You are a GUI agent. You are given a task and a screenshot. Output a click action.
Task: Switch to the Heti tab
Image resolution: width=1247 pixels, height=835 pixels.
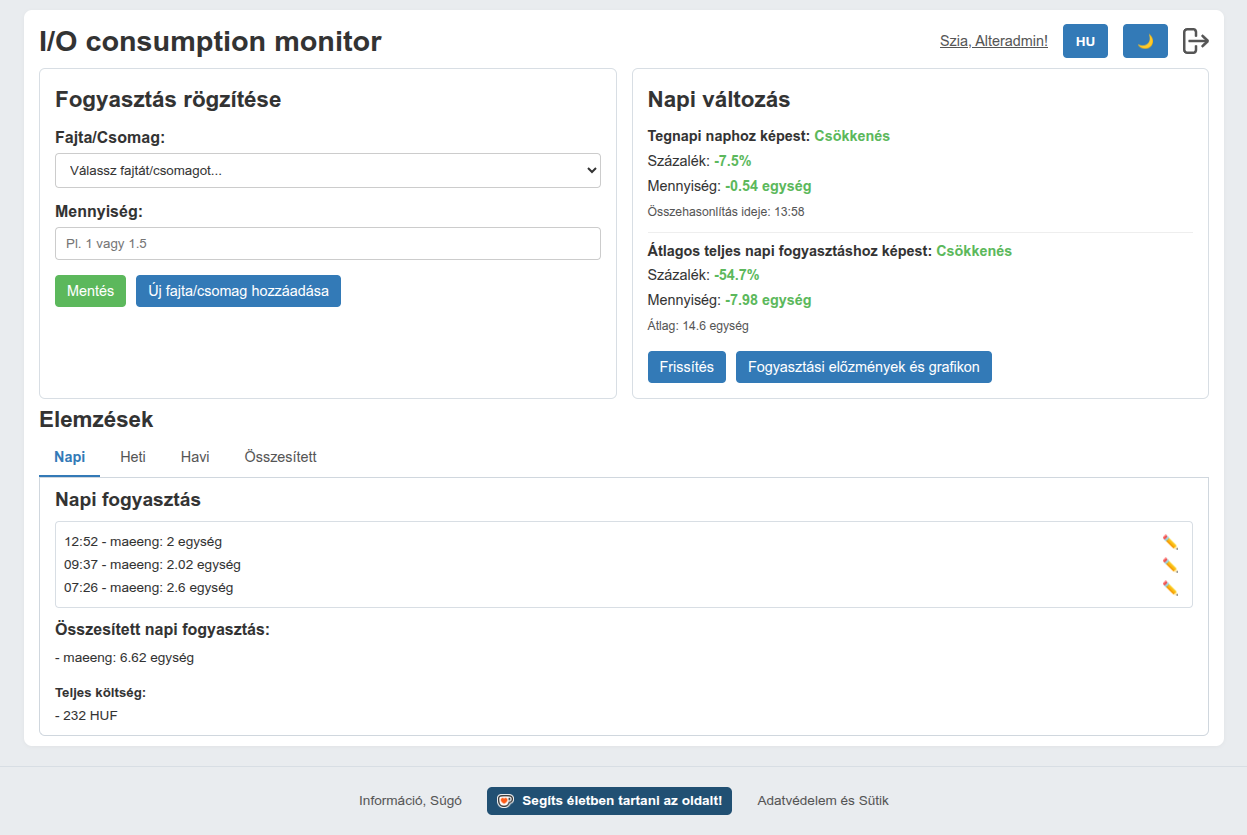pyautogui.click(x=133, y=457)
